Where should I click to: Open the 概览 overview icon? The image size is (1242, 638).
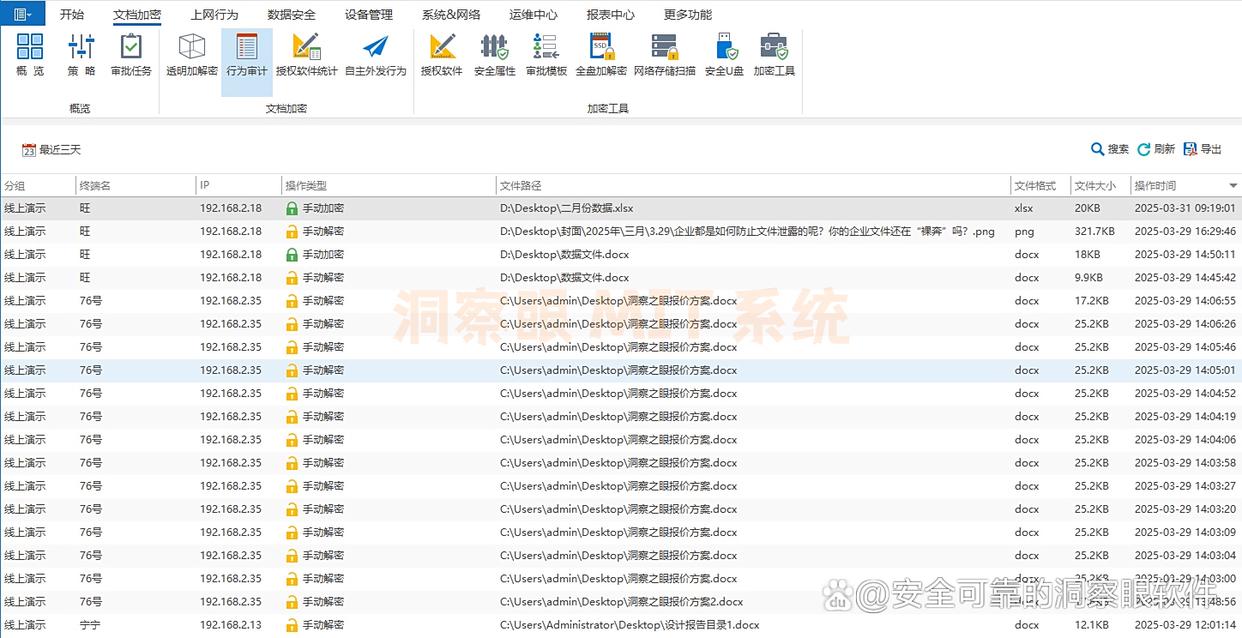tap(30, 55)
